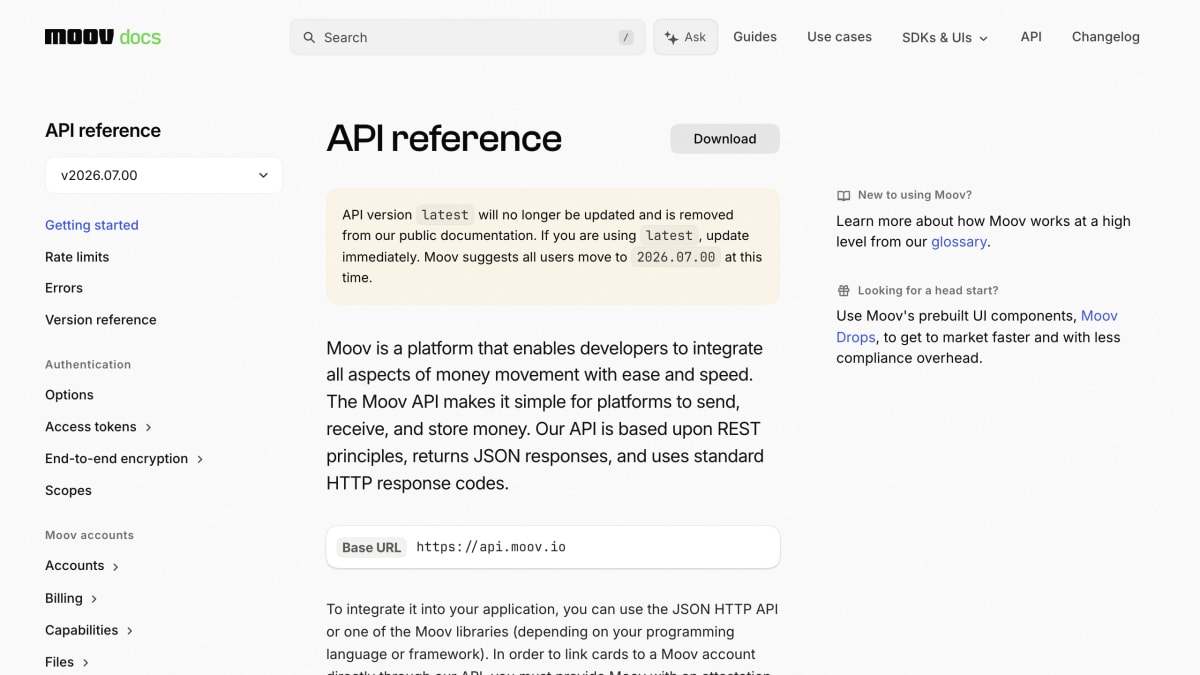Click the API reference sidebar heading

[x=103, y=130]
